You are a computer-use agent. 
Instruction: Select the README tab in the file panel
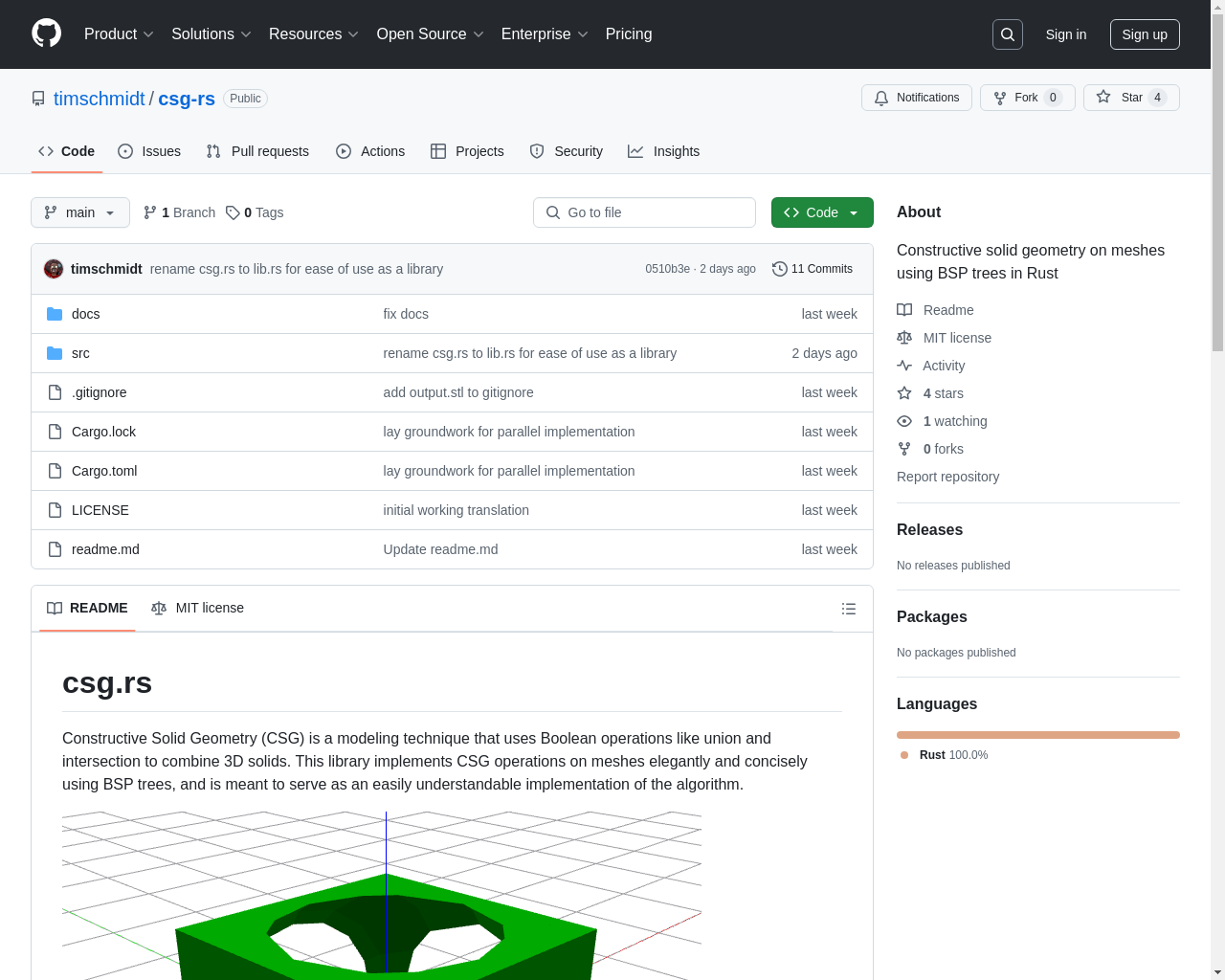pos(87,609)
